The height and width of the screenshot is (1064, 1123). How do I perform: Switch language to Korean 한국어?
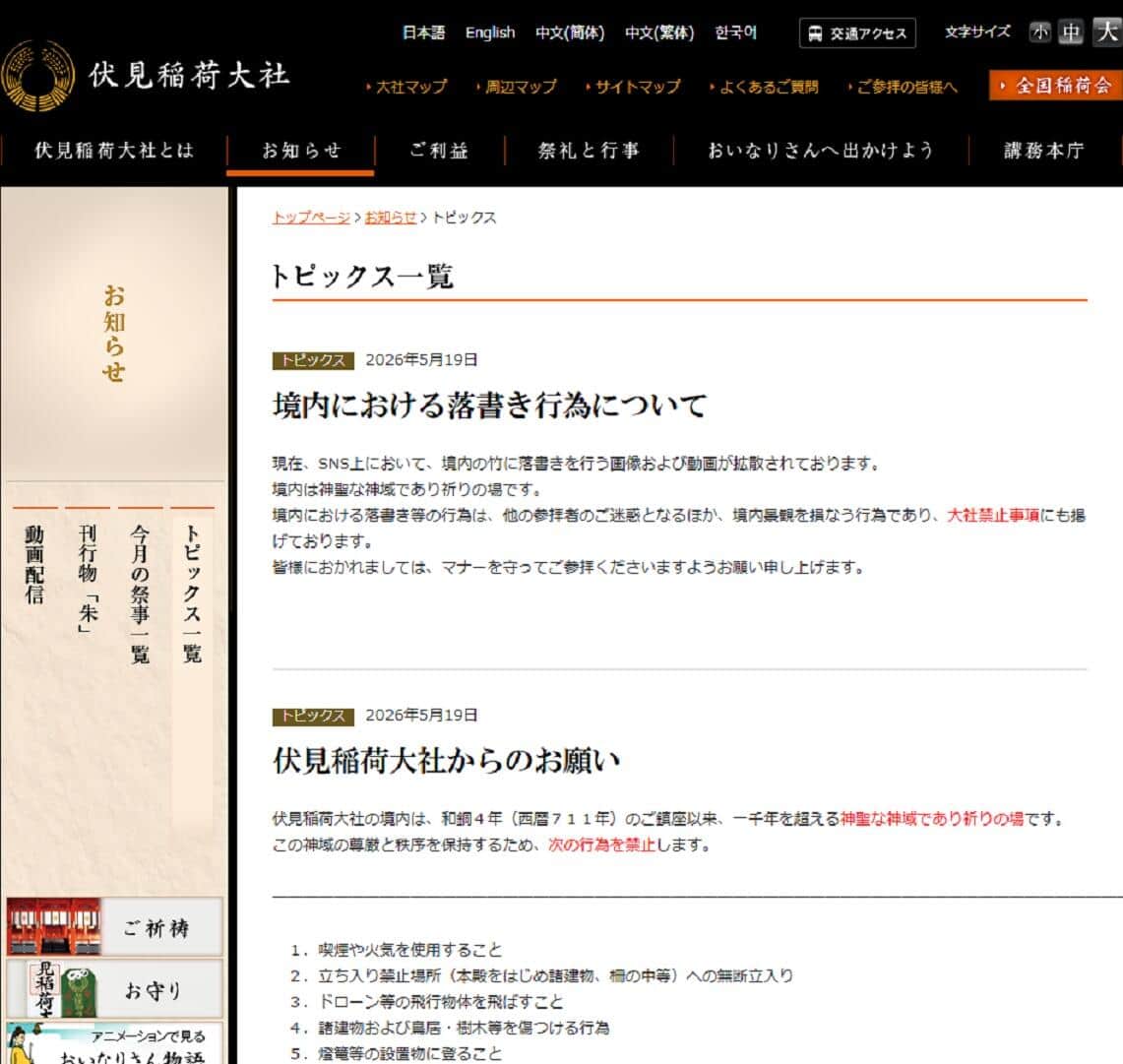click(x=735, y=32)
